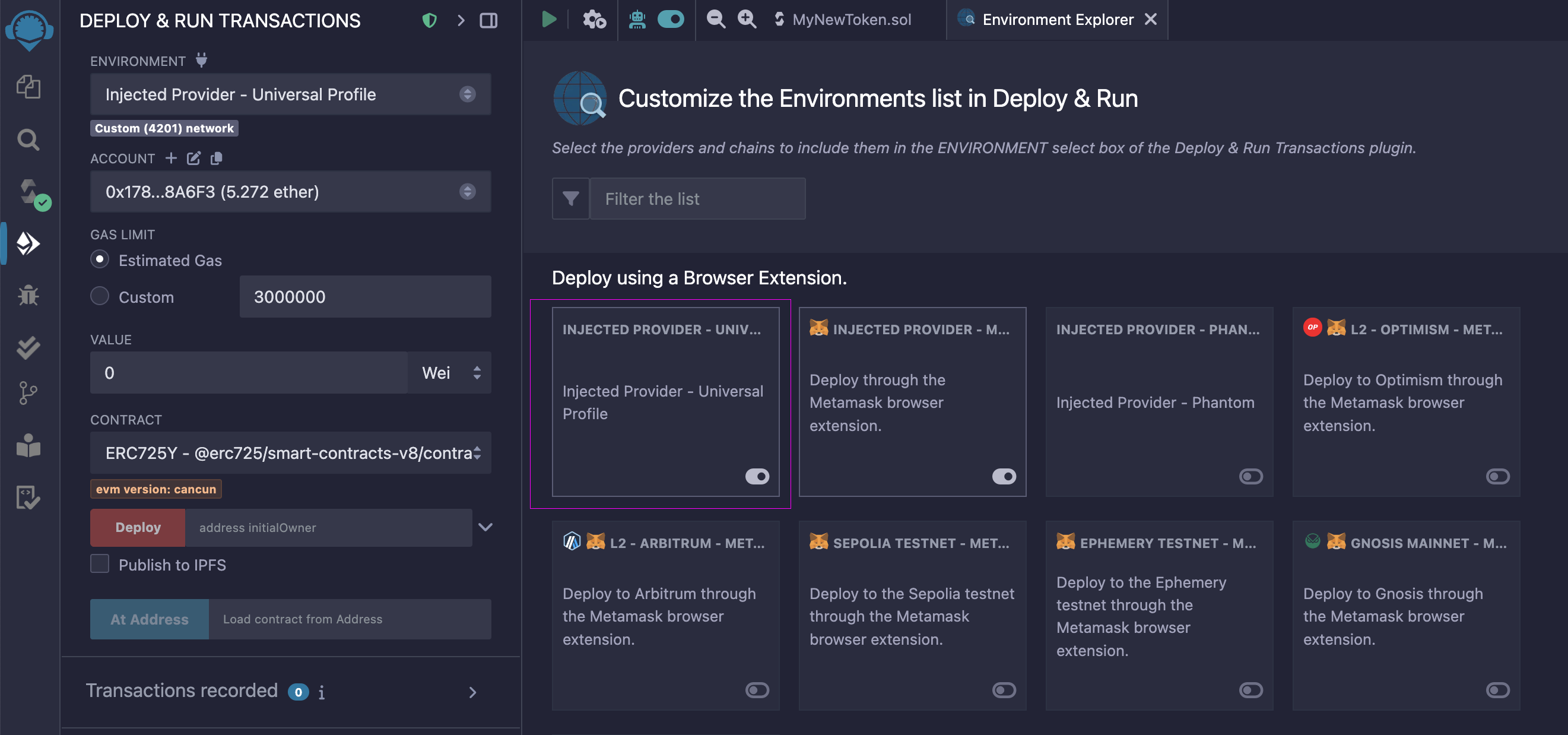Click the Filter the list input field
This screenshot has height=735, width=1568.
coord(697,198)
